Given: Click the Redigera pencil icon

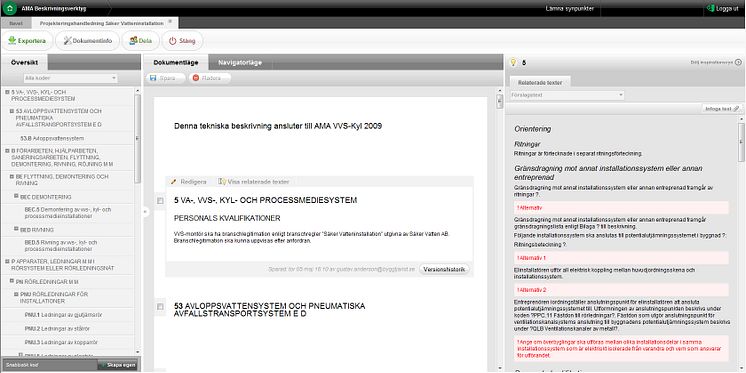Looking at the screenshot, I should (x=174, y=182).
